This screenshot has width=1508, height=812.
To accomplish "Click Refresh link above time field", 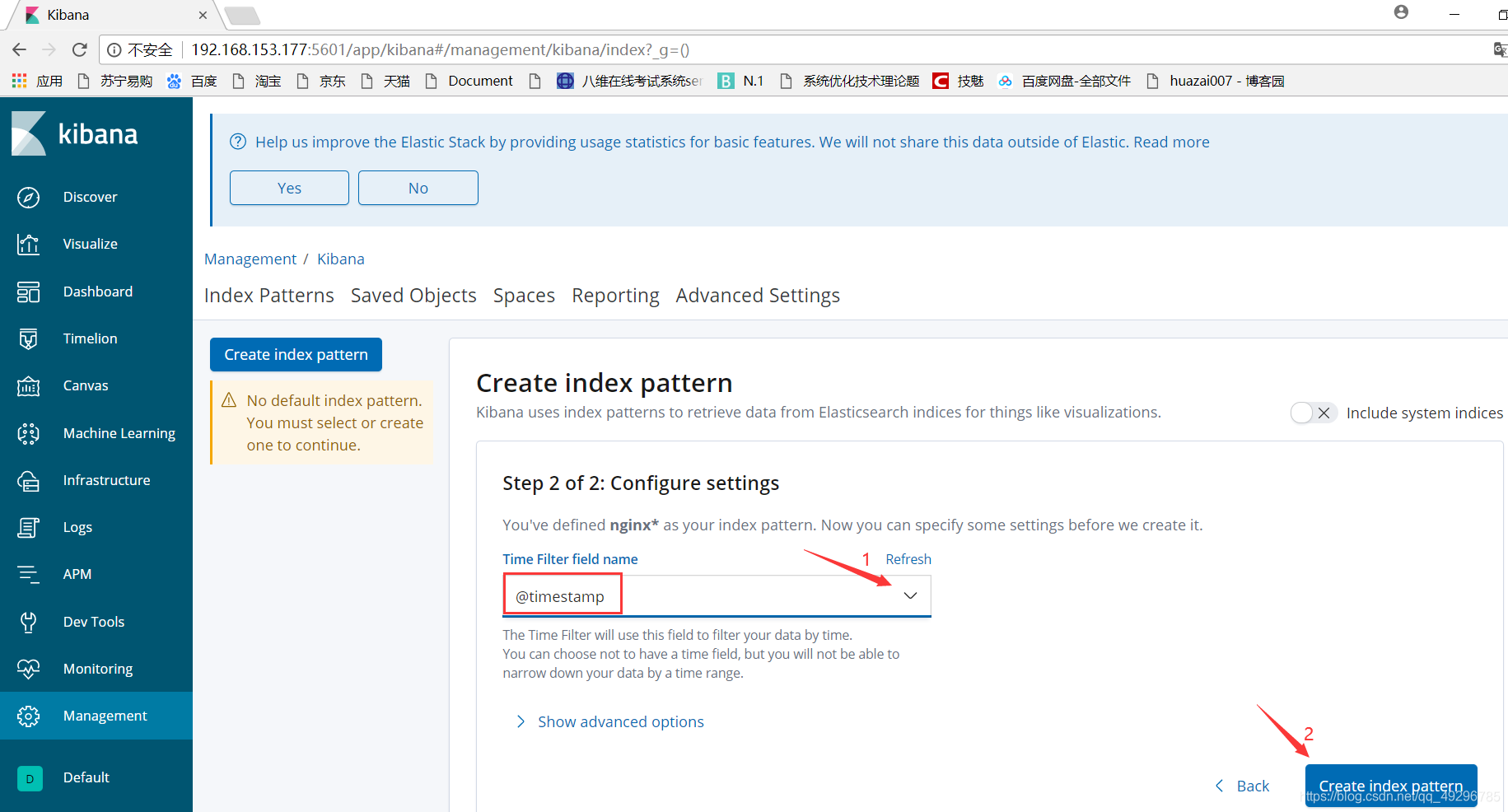I will point(908,559).
